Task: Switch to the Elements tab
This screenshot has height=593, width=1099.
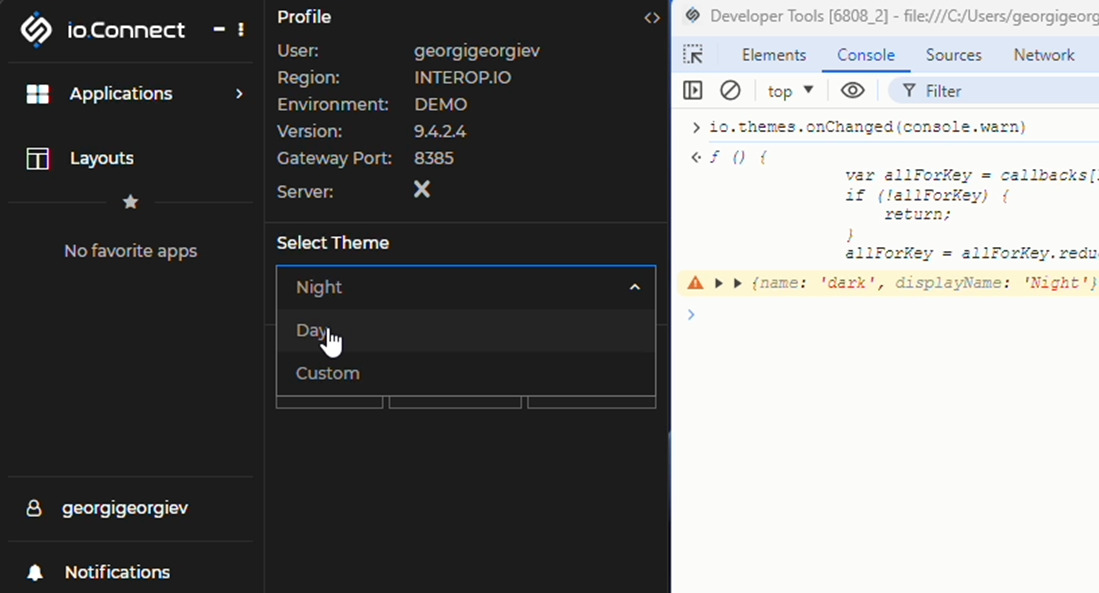Action: (773, 55)
